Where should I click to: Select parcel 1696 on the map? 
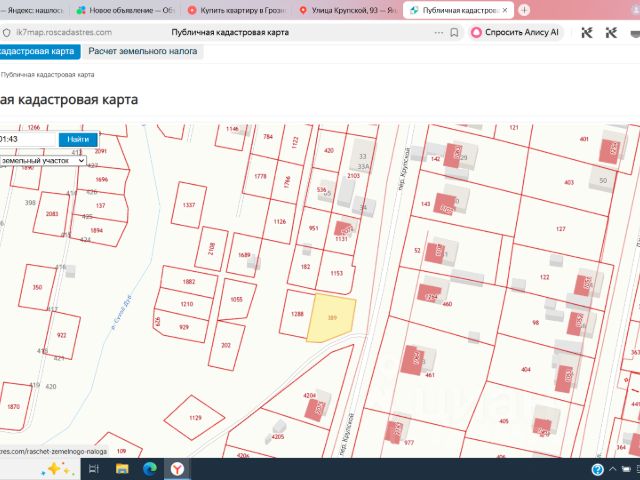click(x=101, y=180)
